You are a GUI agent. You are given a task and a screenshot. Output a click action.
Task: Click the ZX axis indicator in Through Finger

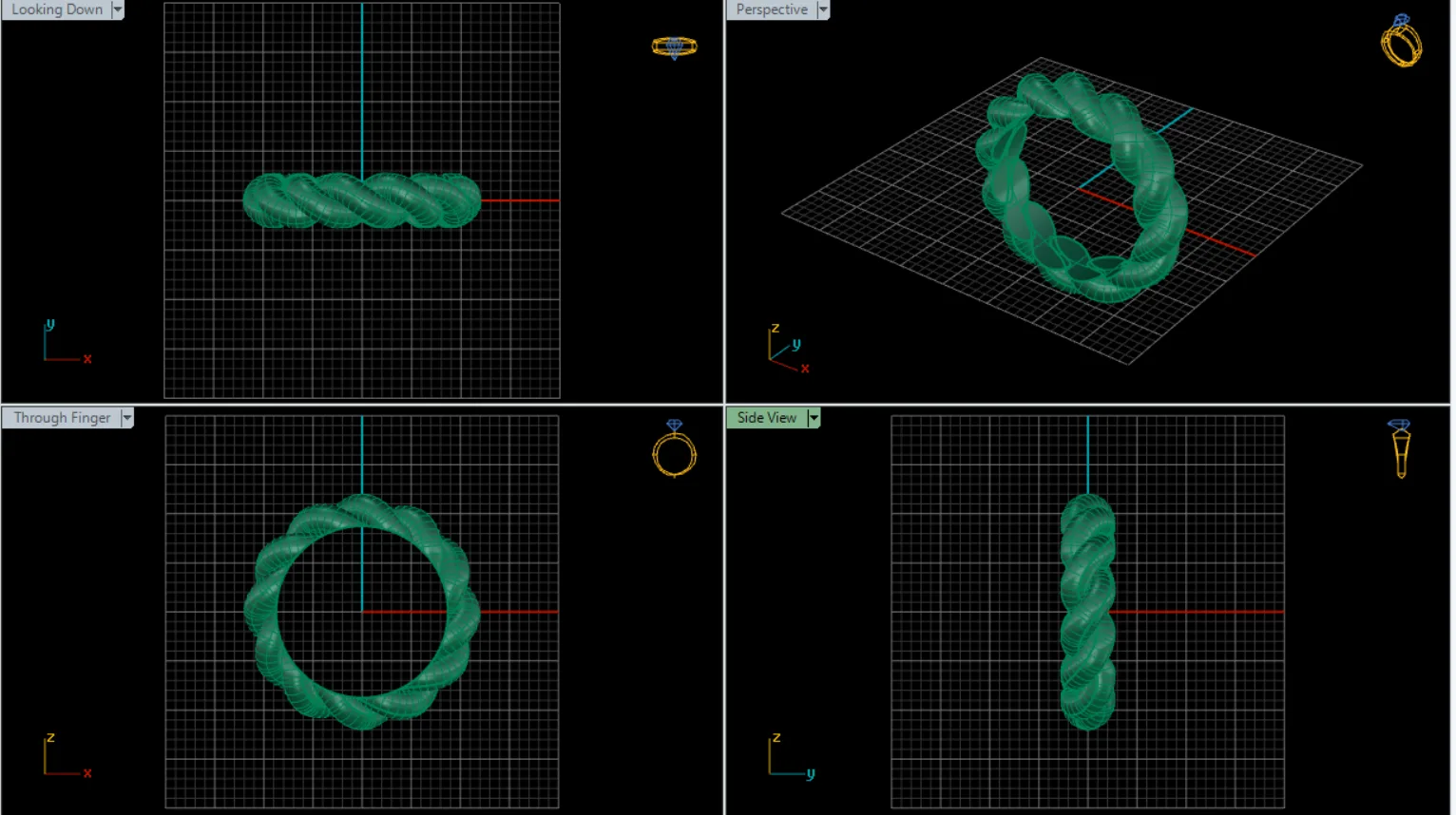67,756
